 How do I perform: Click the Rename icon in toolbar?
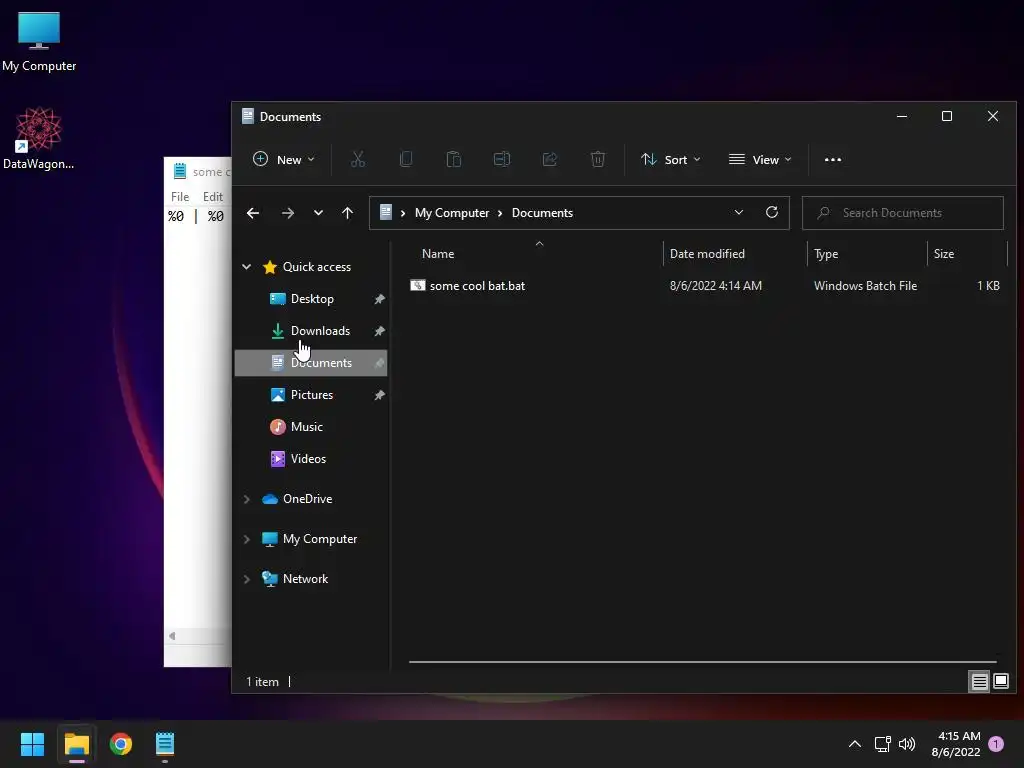[502, 159]
